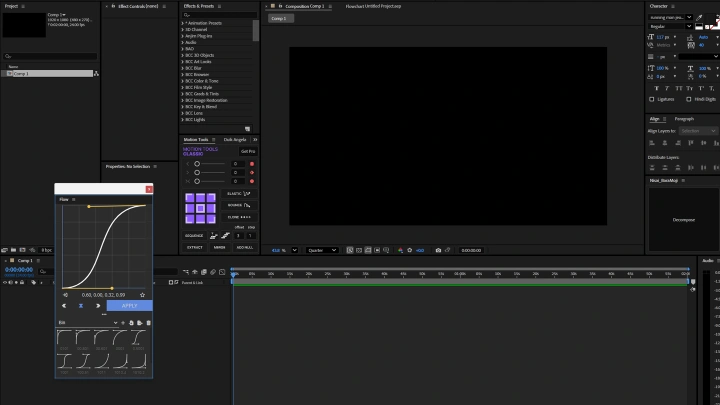The height and width of the screenshot is (405, 720).
Task: Click the snapshot camera icon below the viewer
Action: (438, 250)
